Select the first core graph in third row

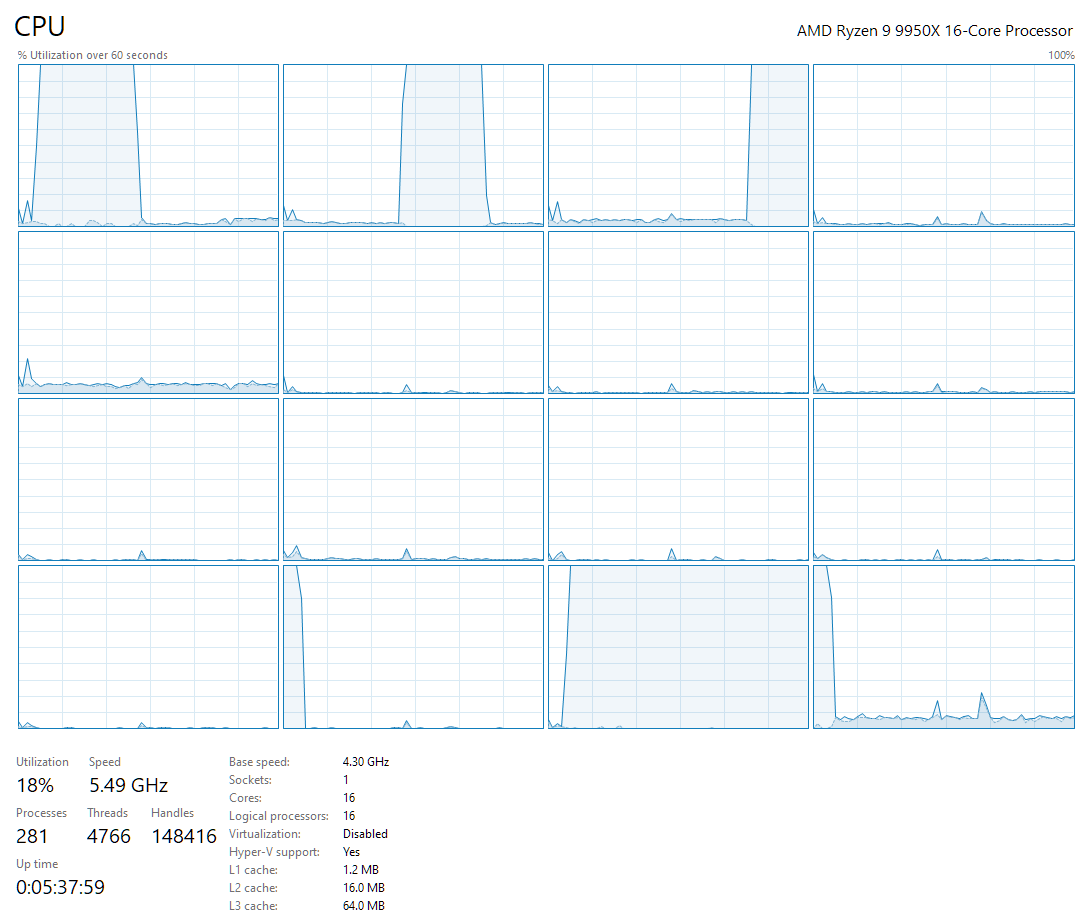pos(148,480)
